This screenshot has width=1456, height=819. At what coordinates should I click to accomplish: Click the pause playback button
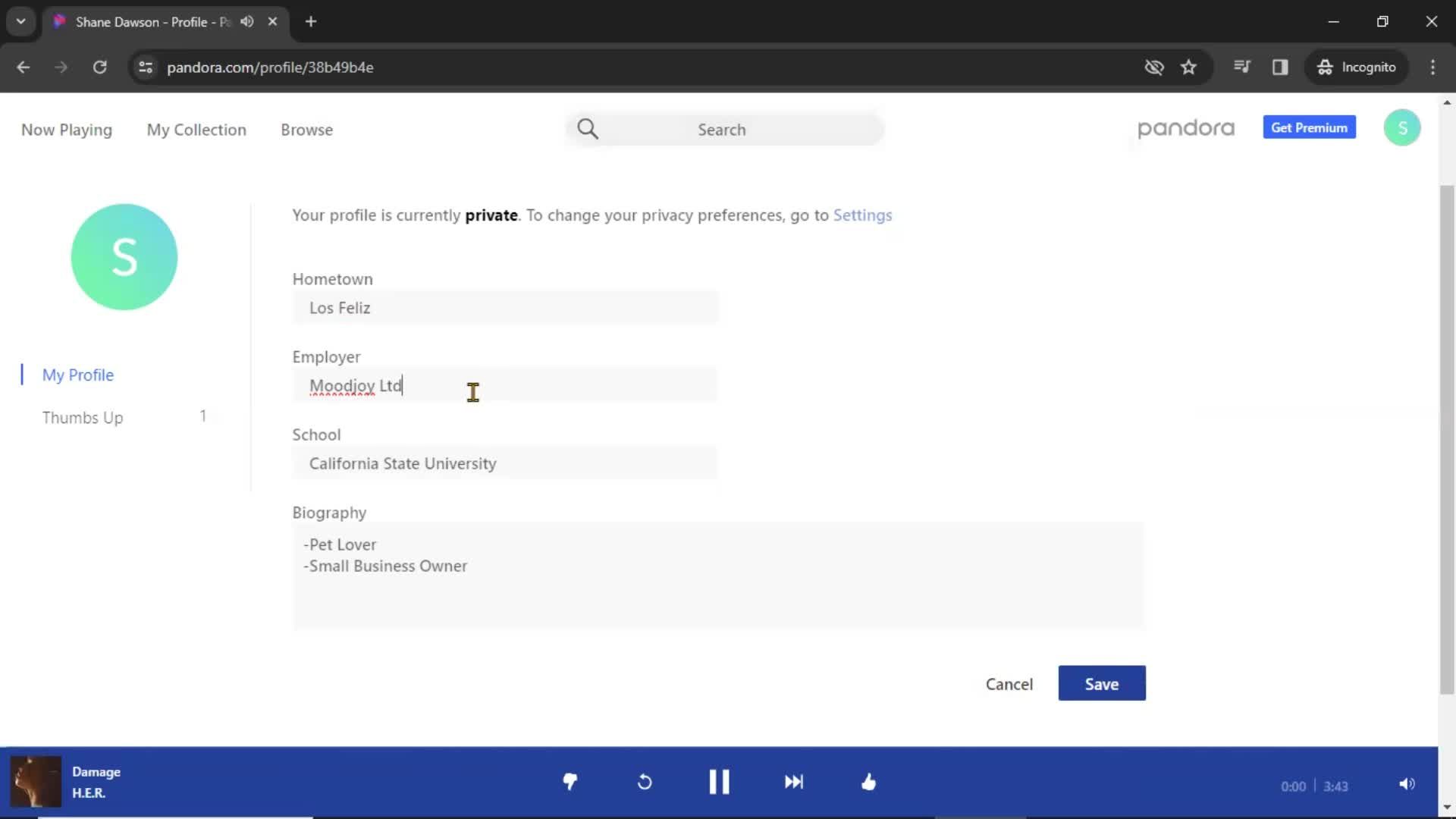pos(719,782)
